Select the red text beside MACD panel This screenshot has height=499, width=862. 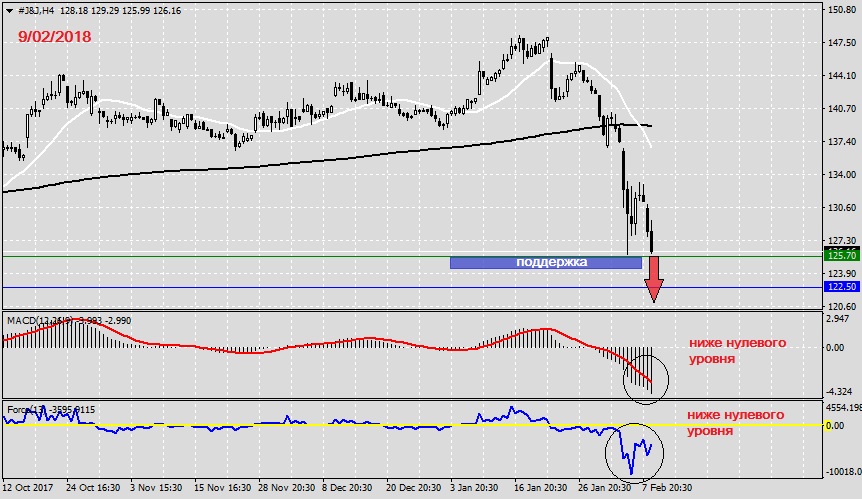737,350
